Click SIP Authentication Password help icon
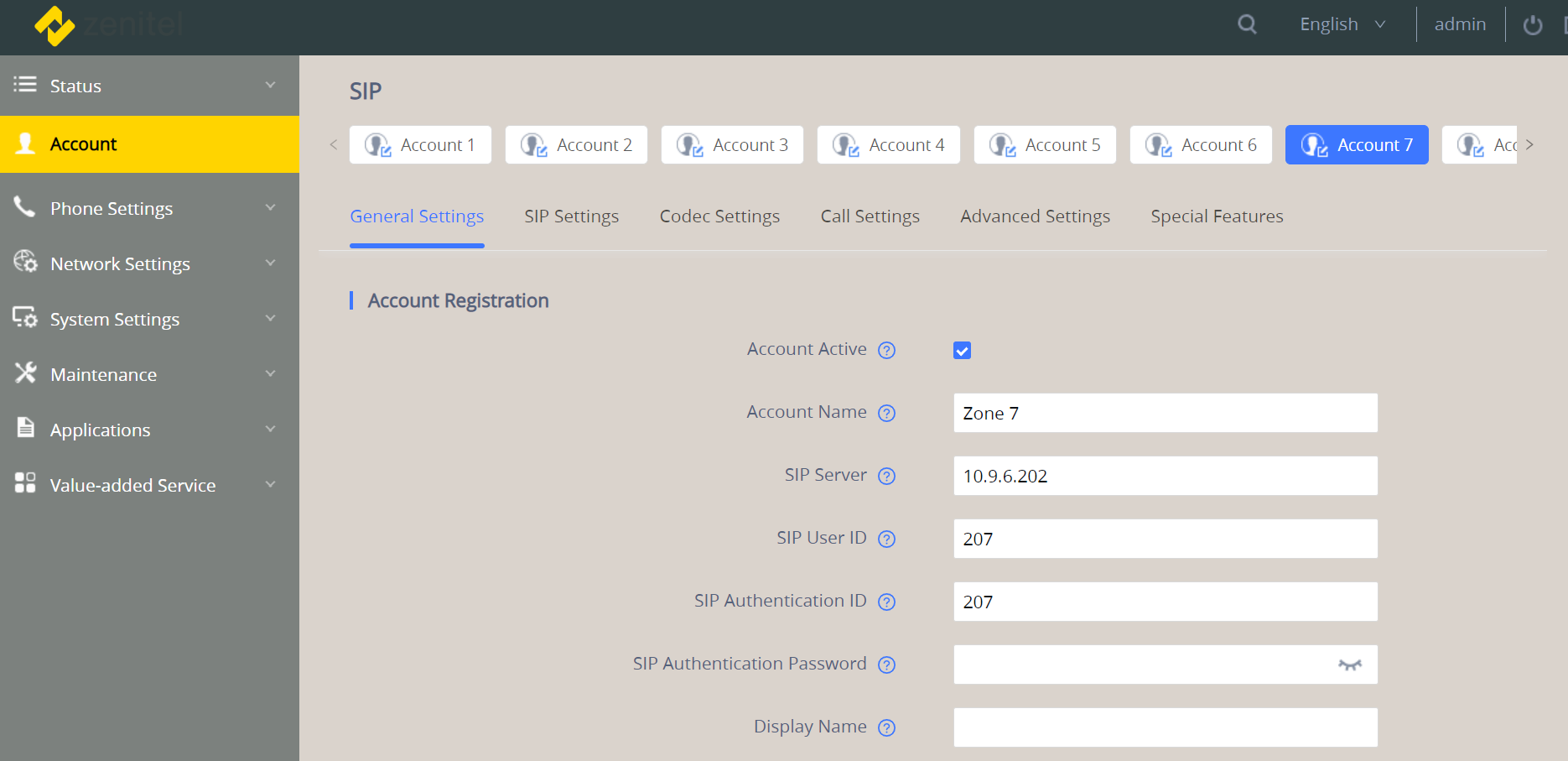 (x=886, y=665)
